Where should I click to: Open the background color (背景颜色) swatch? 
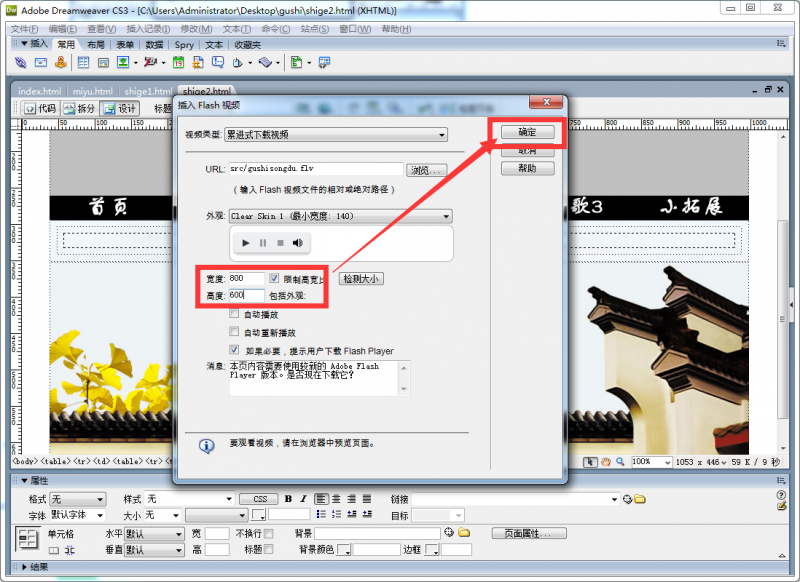[x=344, y=550]
